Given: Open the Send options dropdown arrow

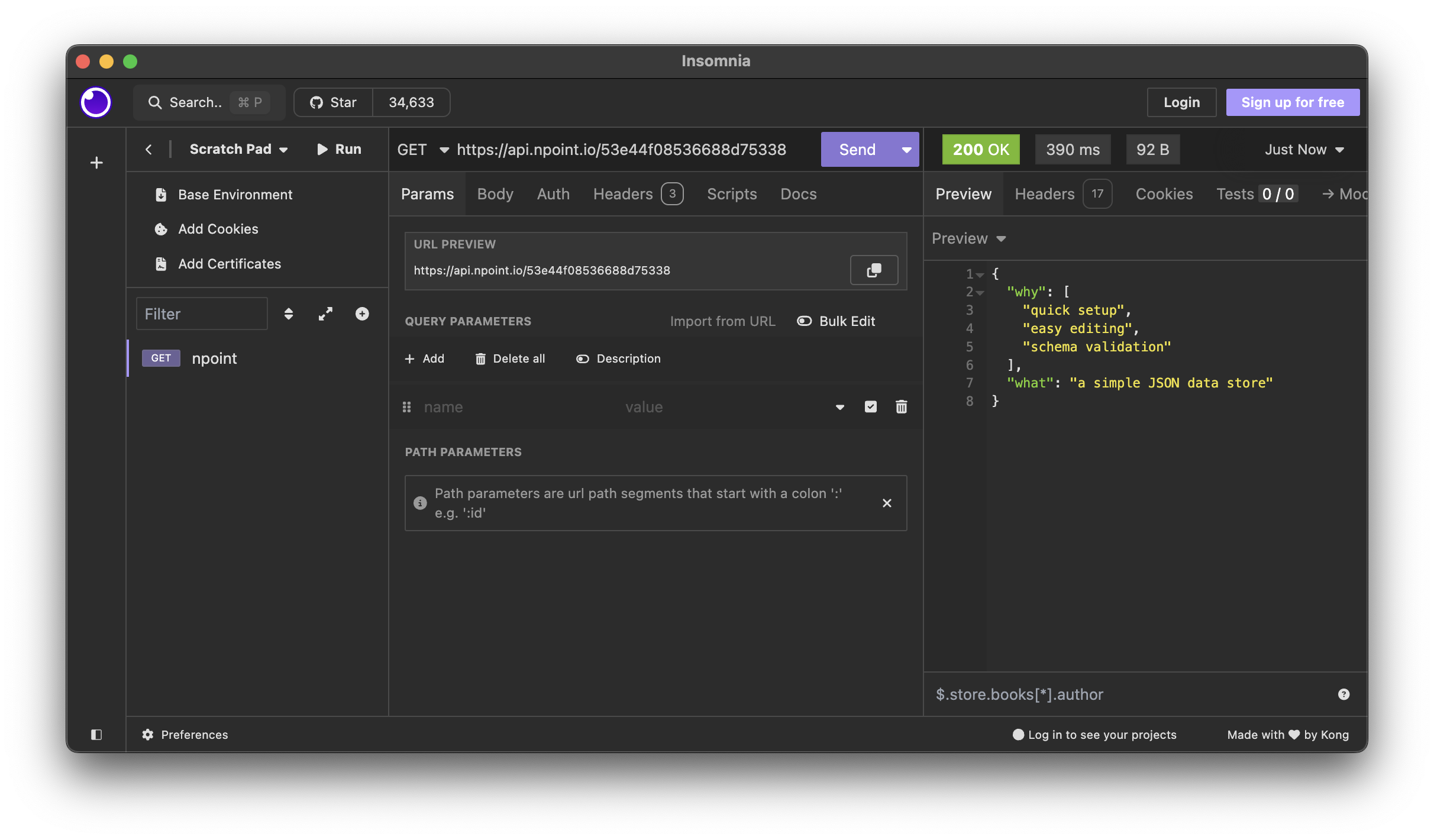Looking at the screenshot, I should pos(906,150).
